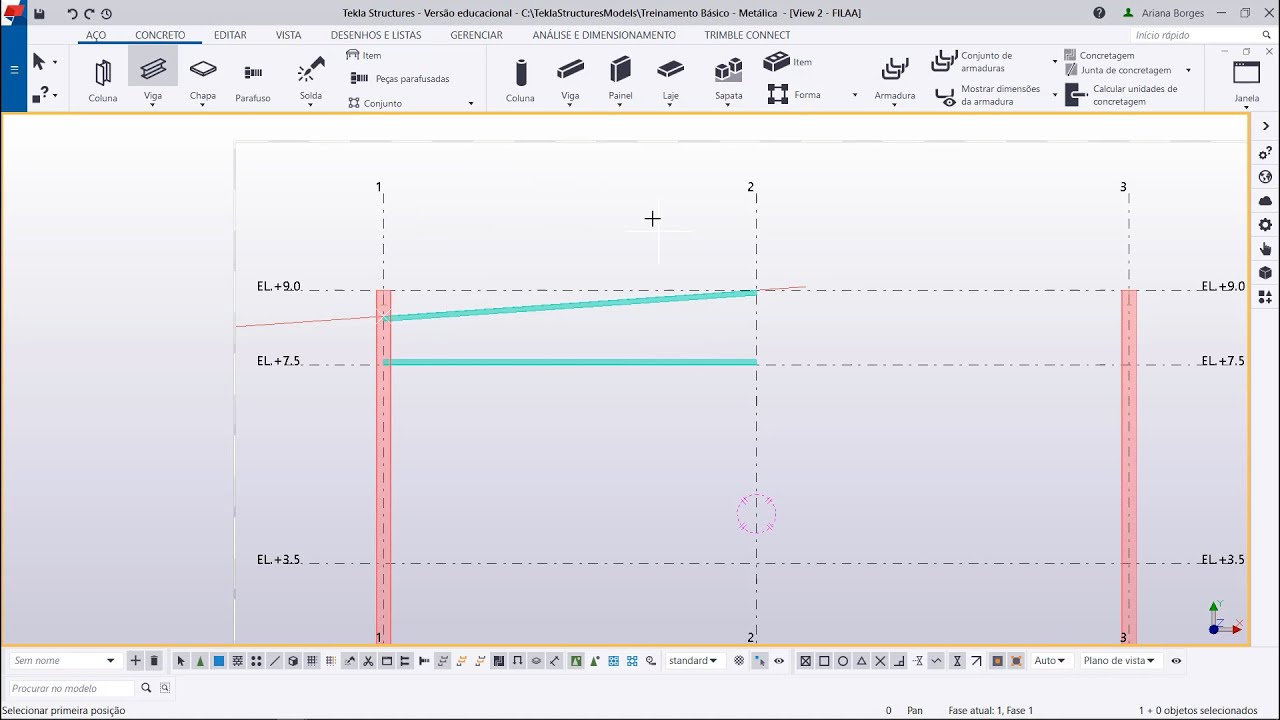Viewport: 1280px width, 720px height.
Task: Toggle the scissors select cuts switch
Action: click(x=368, y=661)
